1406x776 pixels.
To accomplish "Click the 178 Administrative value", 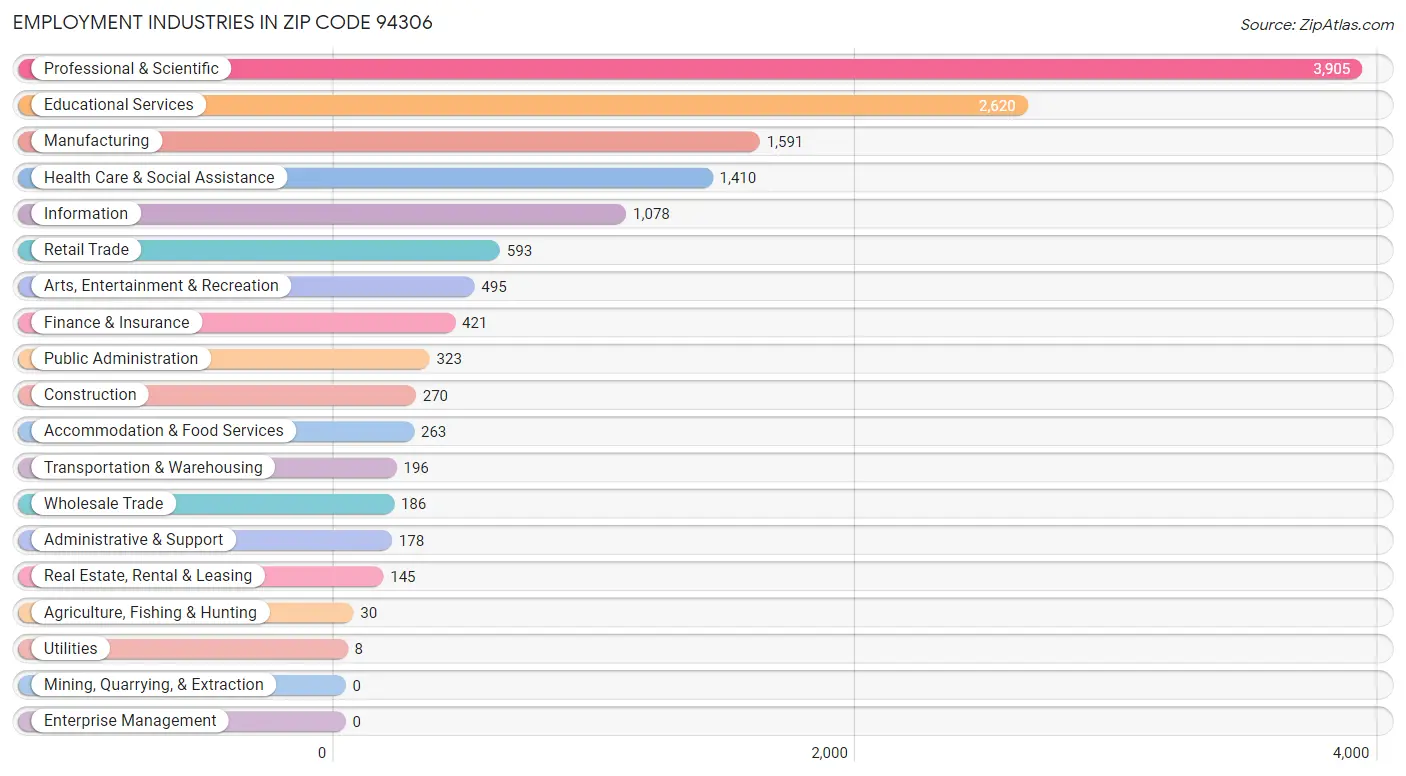I will pyautogui.click(x=411, y=541).
